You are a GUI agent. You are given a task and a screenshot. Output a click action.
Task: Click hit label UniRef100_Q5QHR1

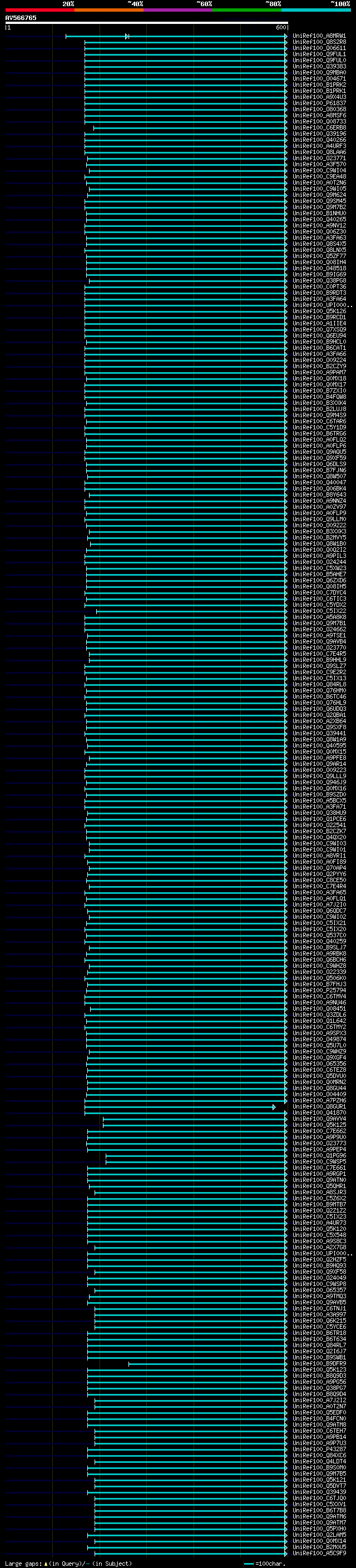point(319,1186)
